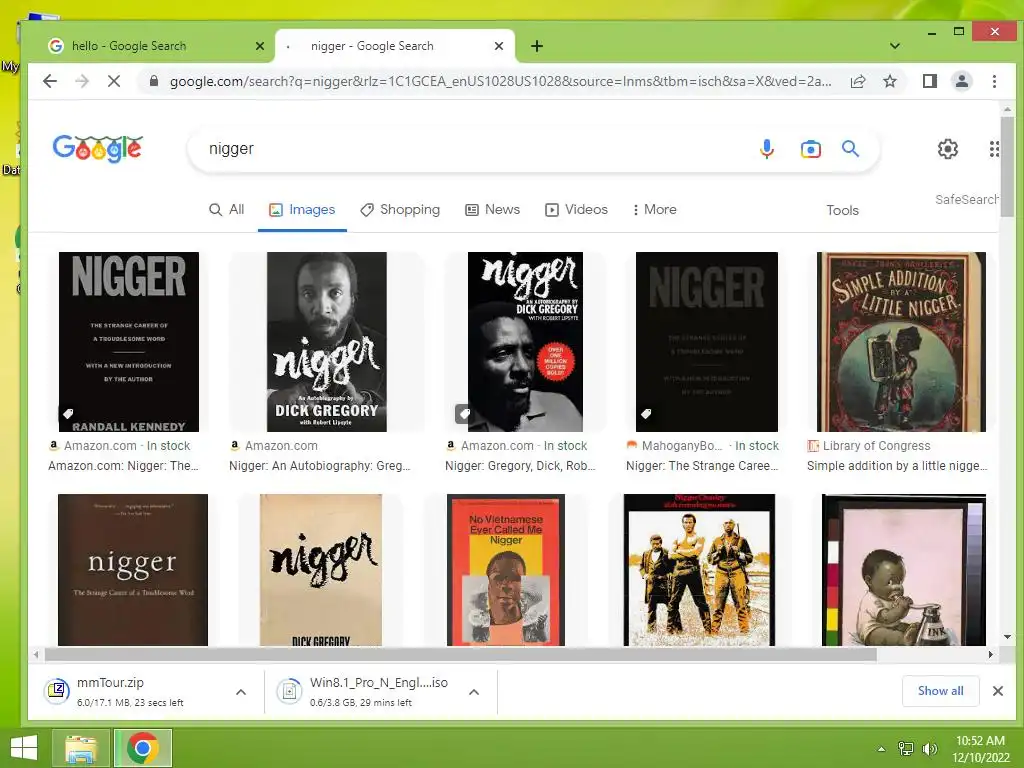
Task: Open the Library of Congress illustration thumbnail
Action: 901,342
